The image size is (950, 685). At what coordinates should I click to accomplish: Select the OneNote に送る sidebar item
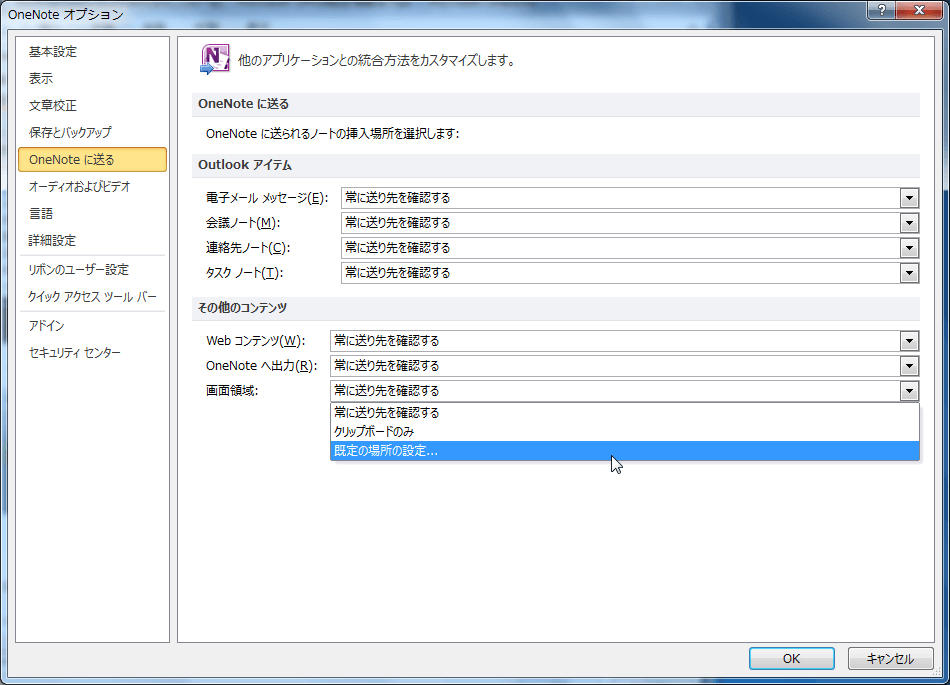coord(92,159)
